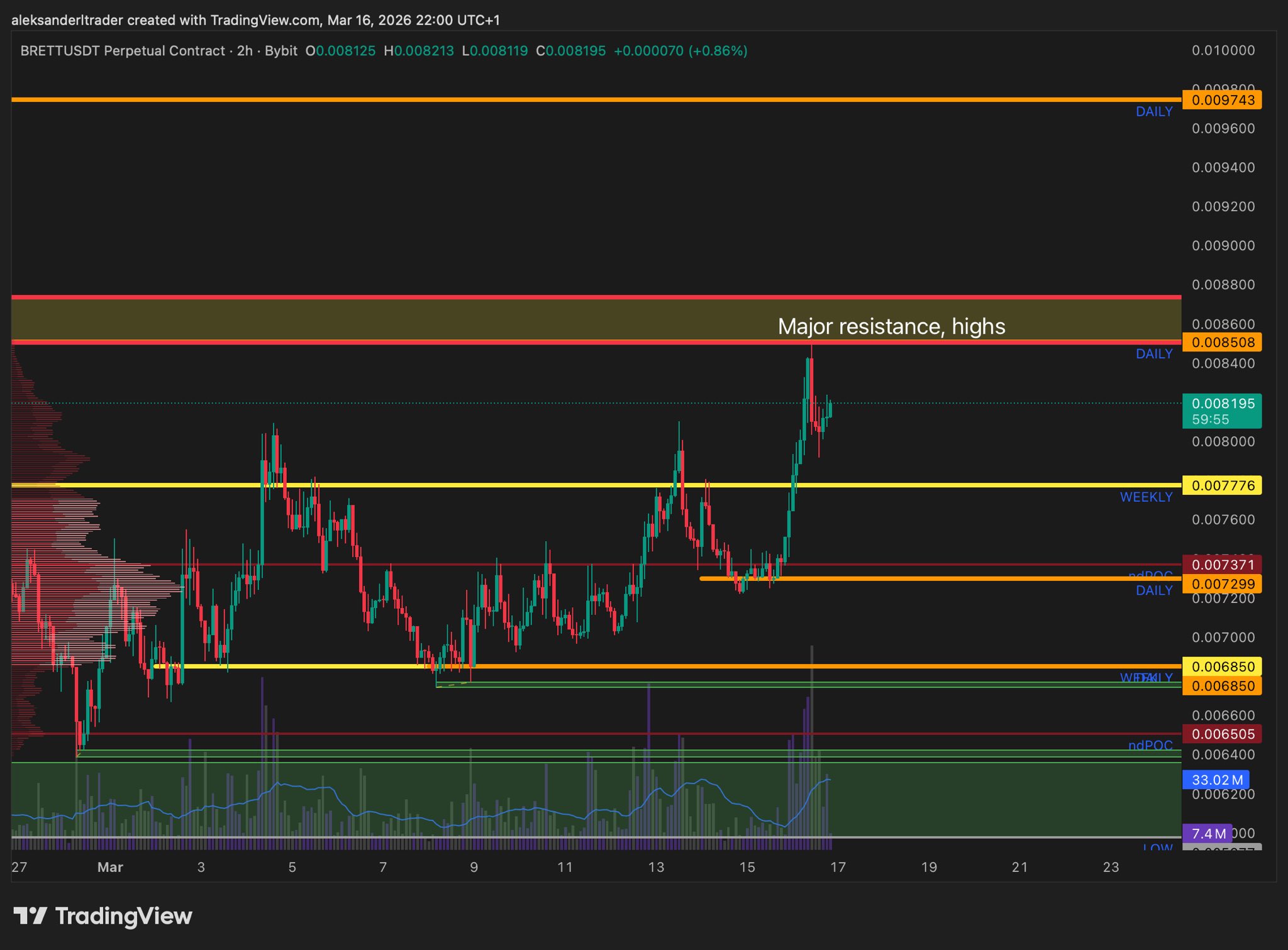The width and height of the screenshot is (1288, 950).
Task: Click the 0.009000 value on the price axis
Action: pyautogui.click(x=1223, y=246)
